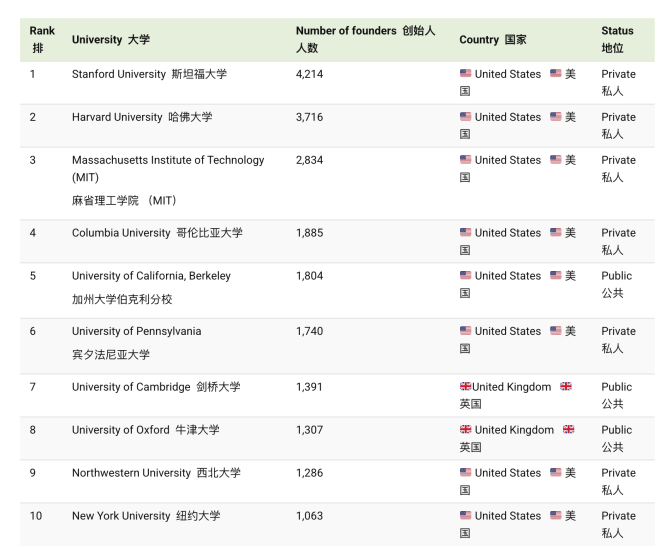This screenshot has height=549, width=671.
Task: Click second US flag before 美 in Stanford row
Action: (555, 73)
